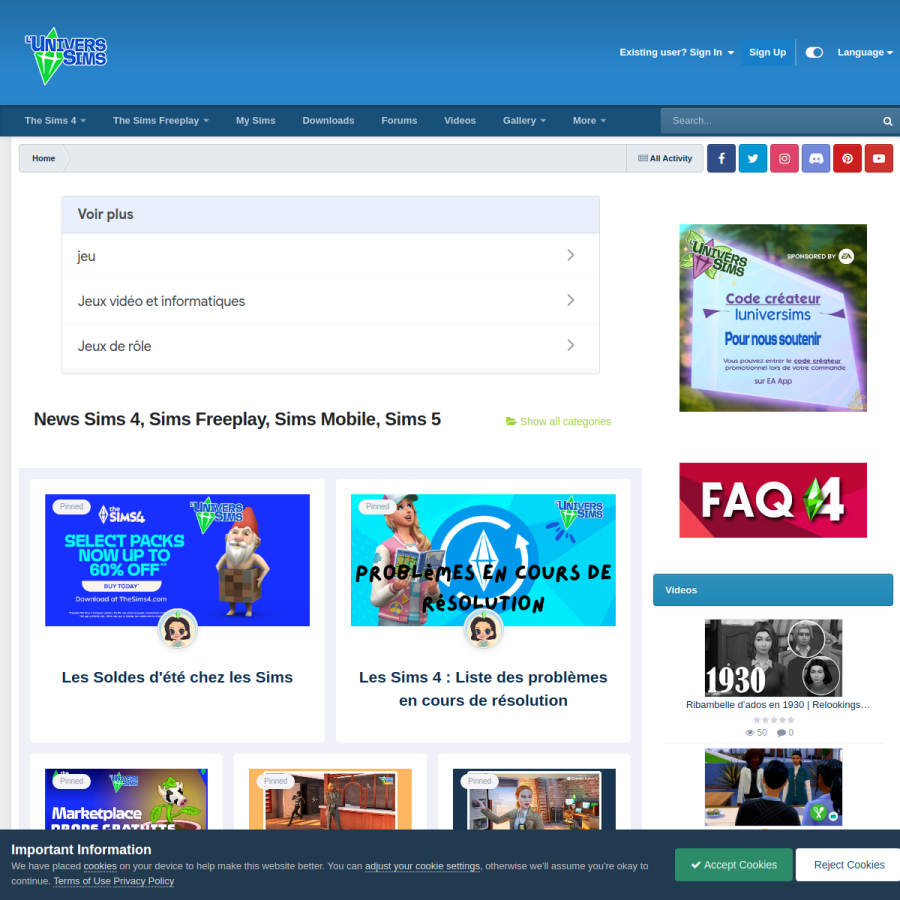
Task: Click the star rating under 1930 video
Action: coord(774,720)
